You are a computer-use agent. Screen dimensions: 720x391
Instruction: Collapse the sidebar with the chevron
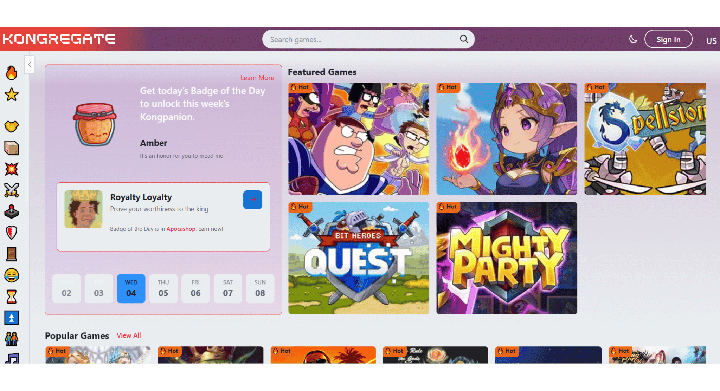pos(29,65)
